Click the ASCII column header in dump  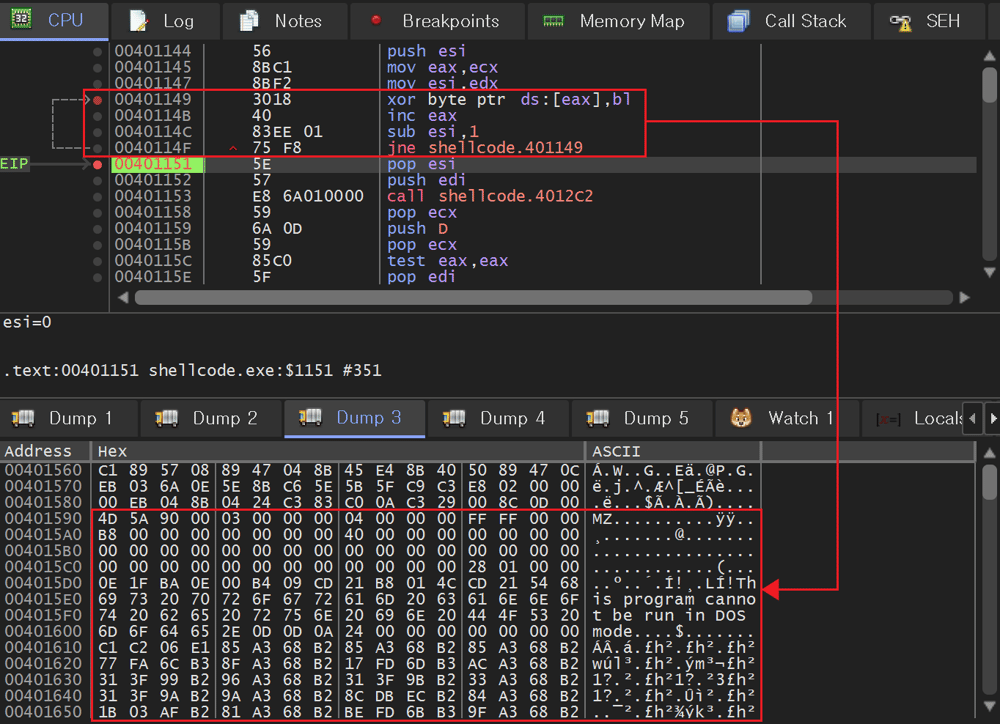(x=616, y=452)
